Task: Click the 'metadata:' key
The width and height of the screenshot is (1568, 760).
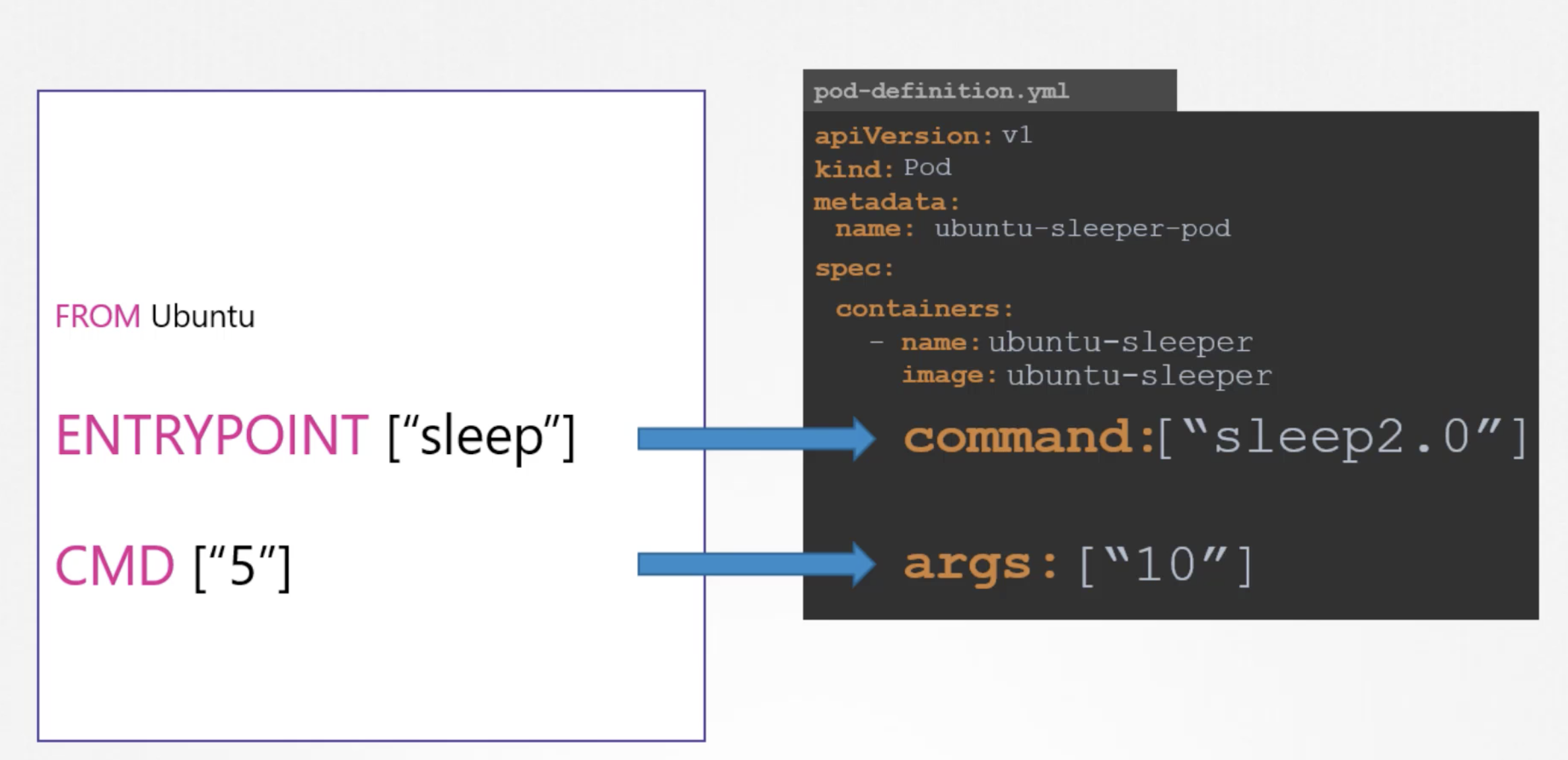Action: [886, 202]
